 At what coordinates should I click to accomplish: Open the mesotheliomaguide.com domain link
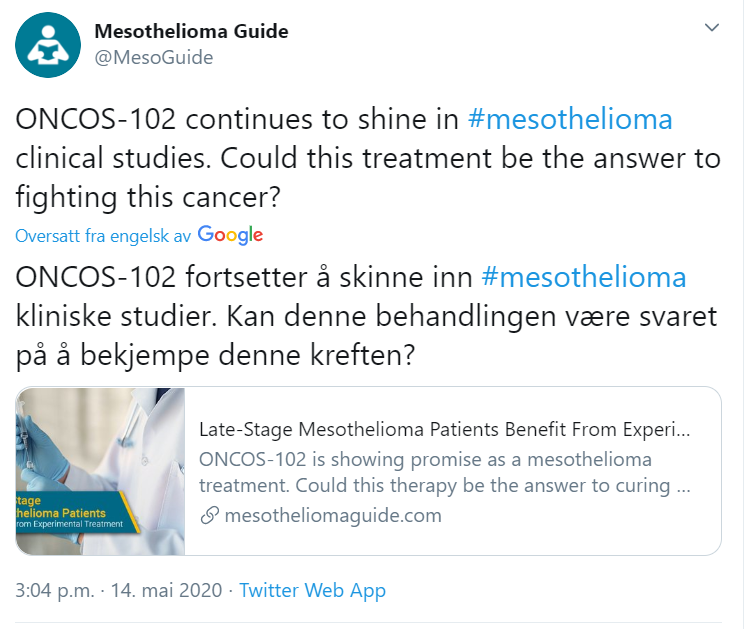point(333,516)
